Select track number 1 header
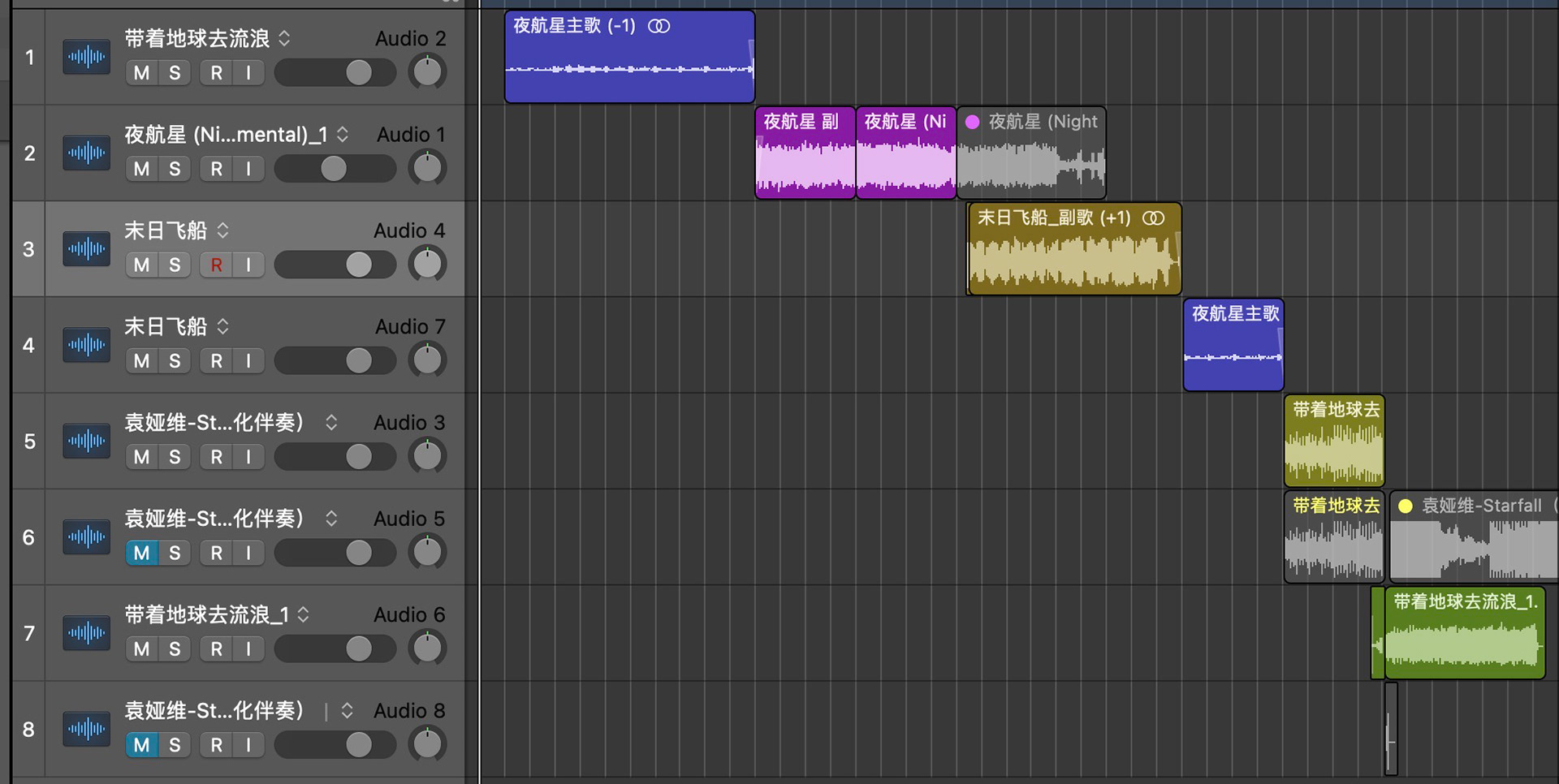The image size is (1559, 784). (x=29, y=57)
